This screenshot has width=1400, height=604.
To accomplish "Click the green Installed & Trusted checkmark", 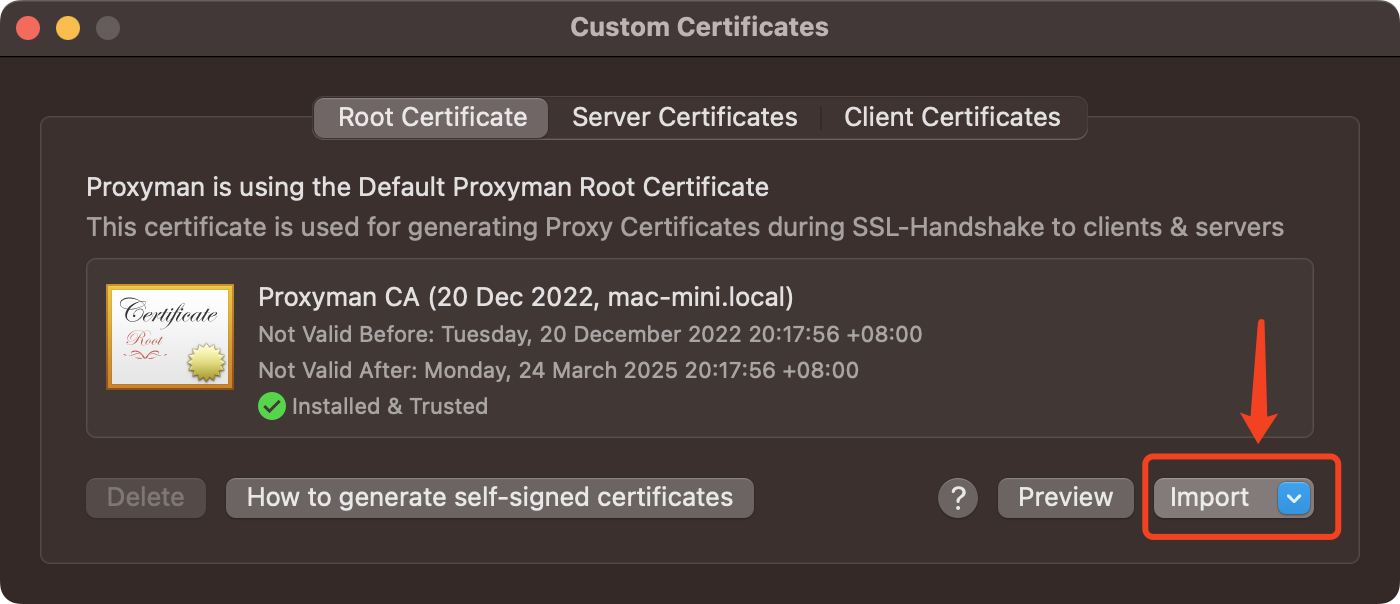I will (x=271, y=406).
